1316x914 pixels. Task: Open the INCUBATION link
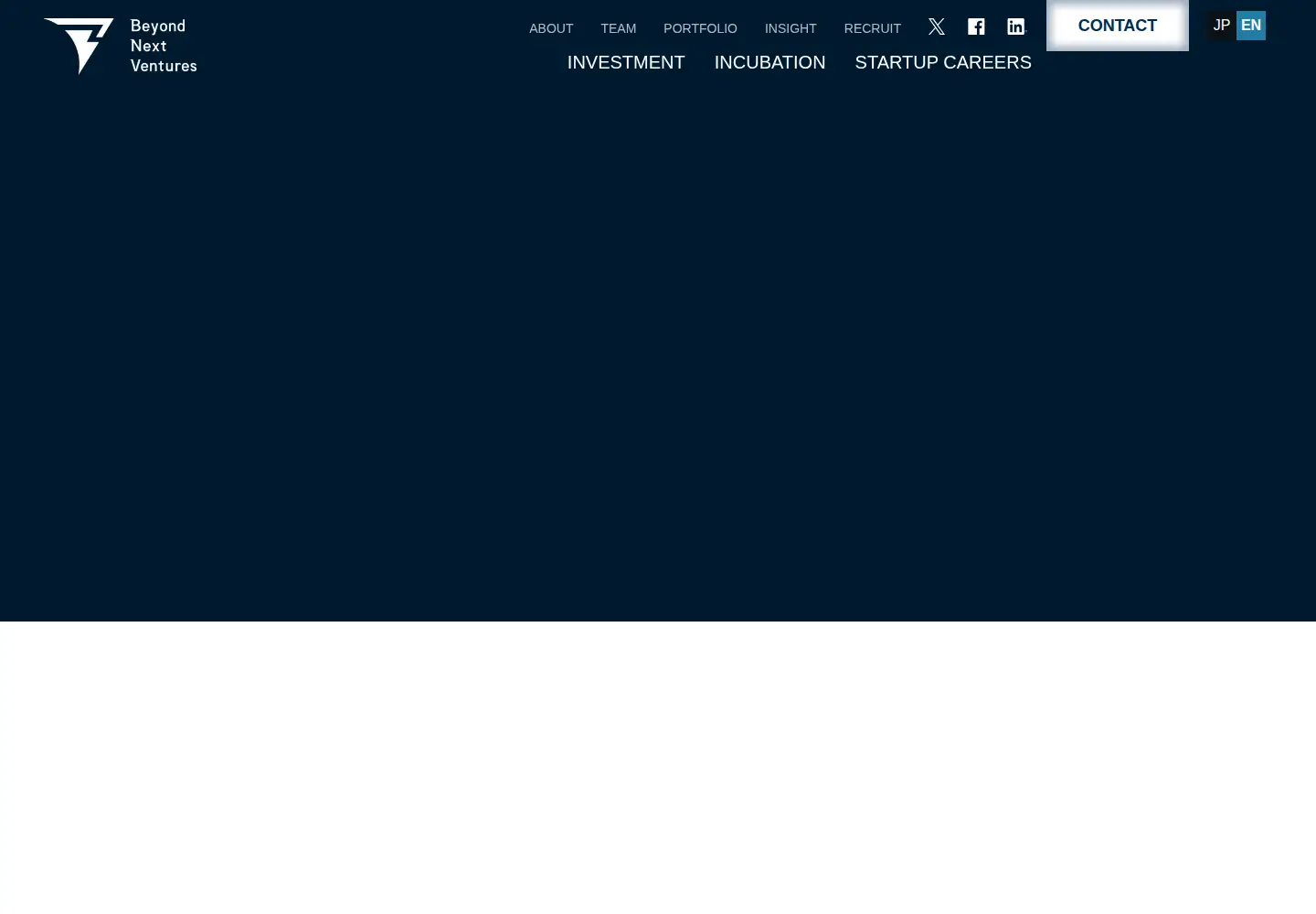[769, 62]
